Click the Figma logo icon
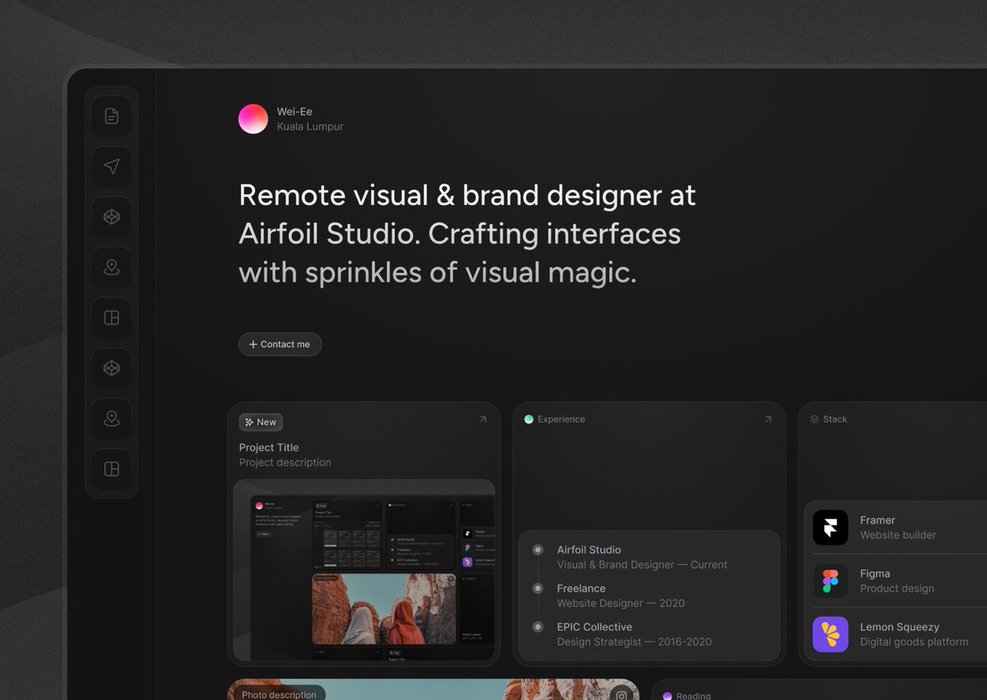The image size is (987, 700). point(830,581)
